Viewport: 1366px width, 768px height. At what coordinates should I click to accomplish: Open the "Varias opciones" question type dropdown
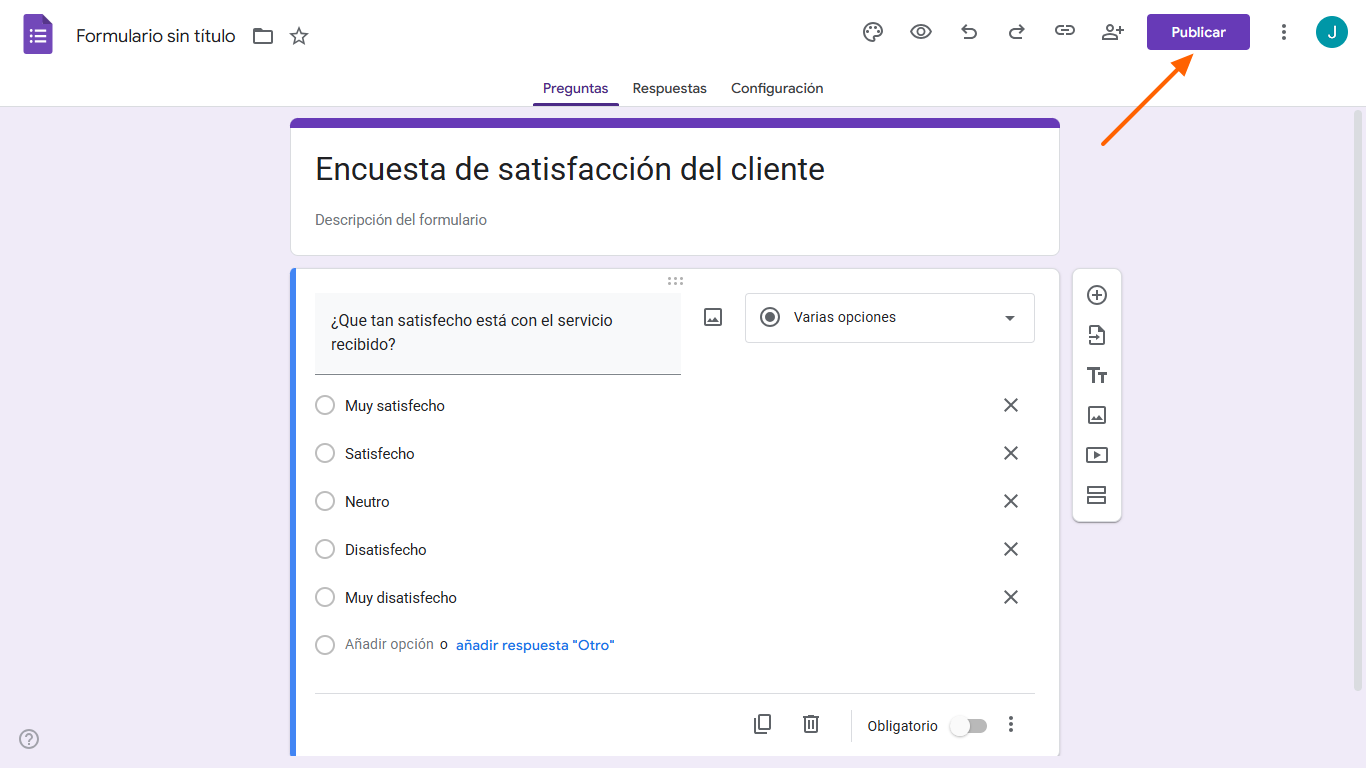pos(889,318)
